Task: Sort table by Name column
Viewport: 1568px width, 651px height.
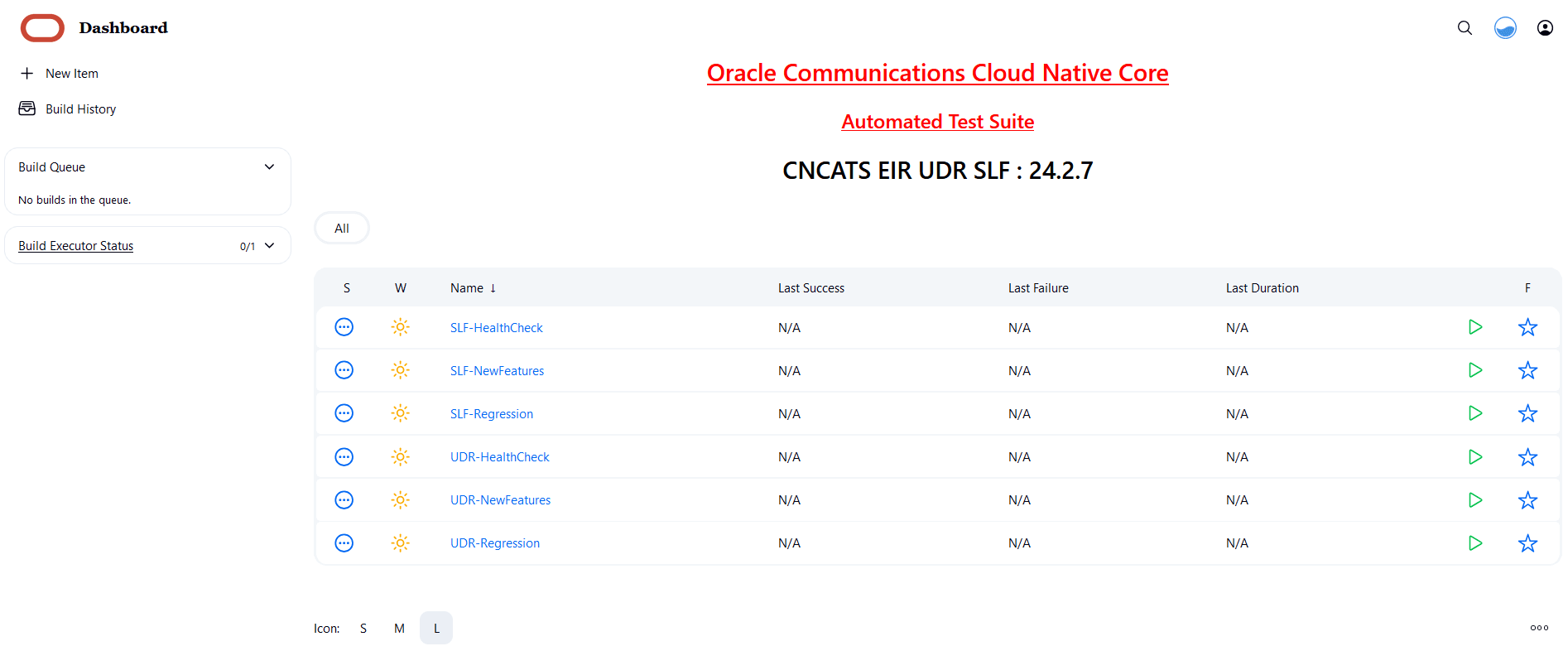Action: click(474, 288)
